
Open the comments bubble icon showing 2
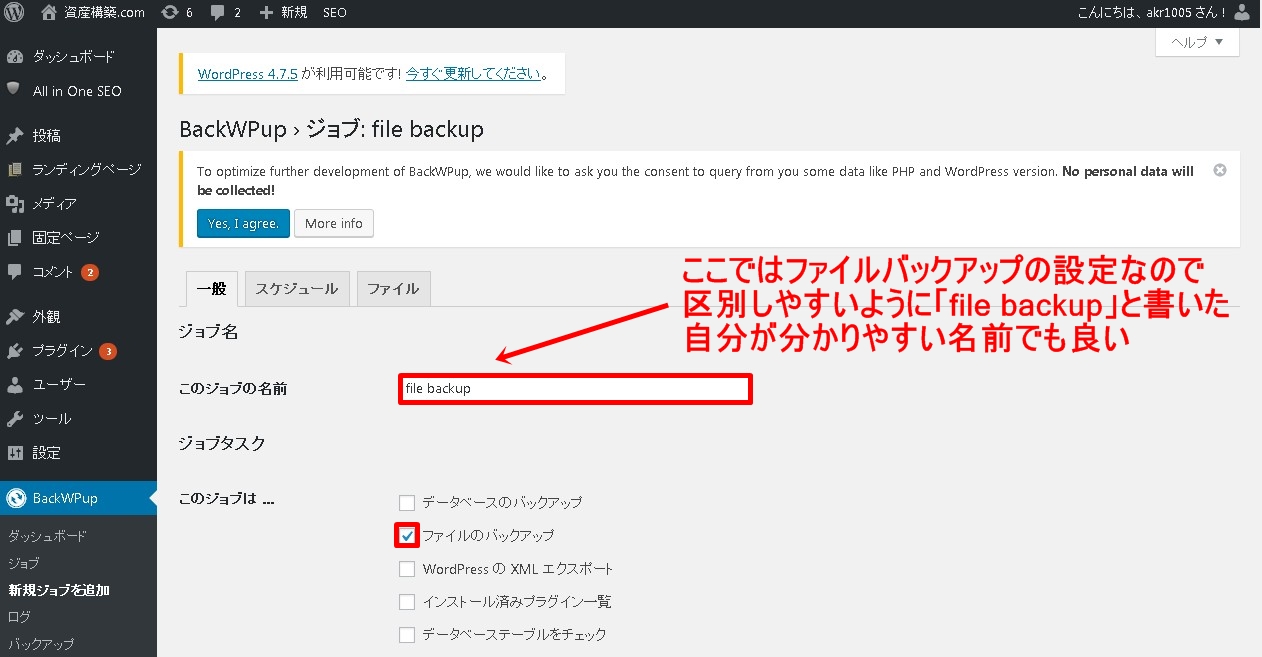217,13
